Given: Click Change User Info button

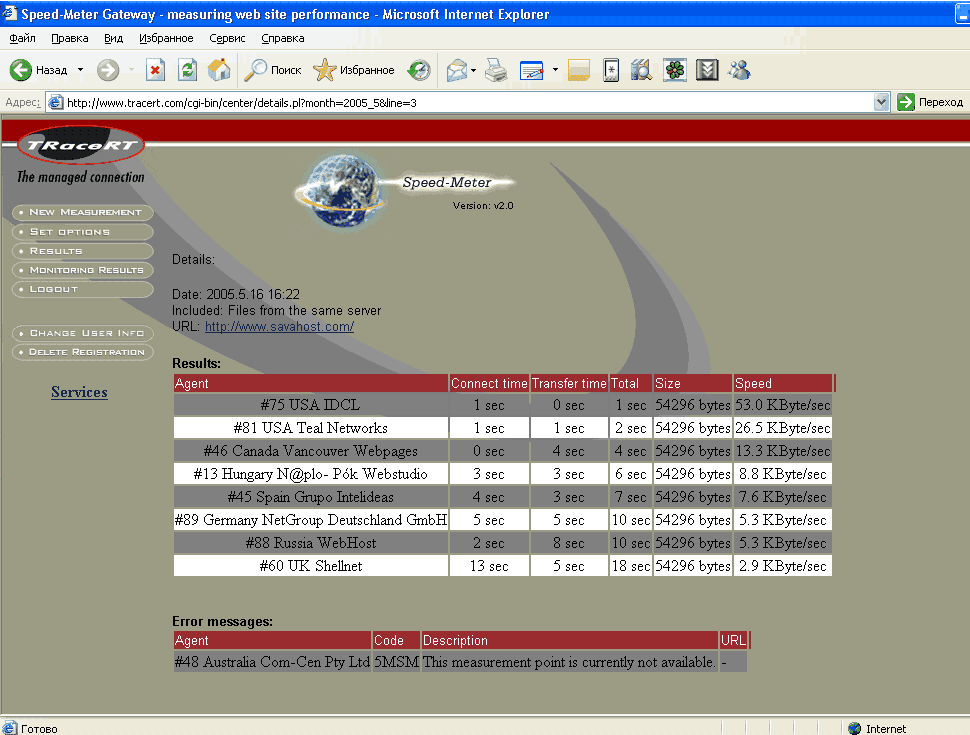Looking at the screenshot, I should pyautogui.click(x=83, y=333).
